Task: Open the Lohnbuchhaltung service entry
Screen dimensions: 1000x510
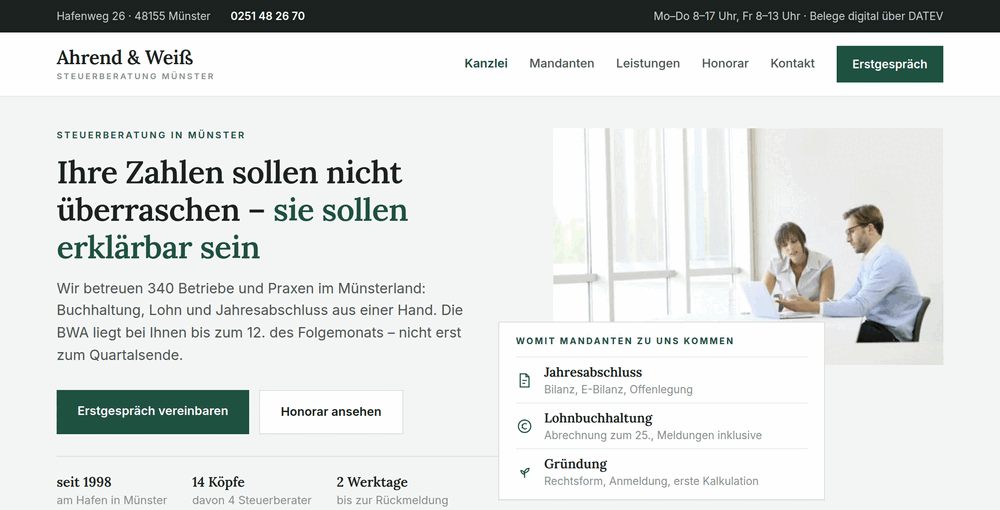Action: 661,426
